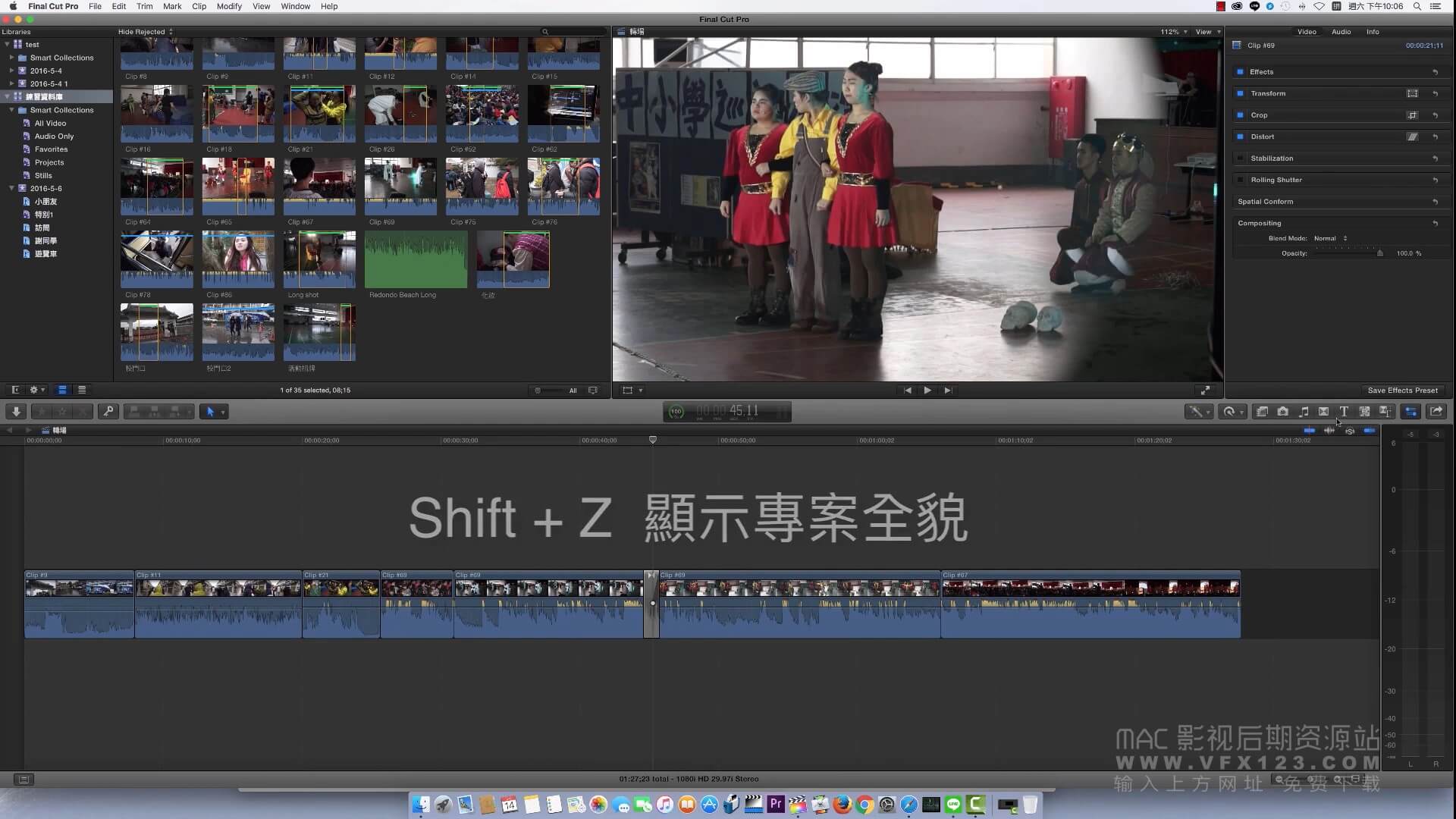
Task: Open the Effects browser icon
Action: point(1263,412)
